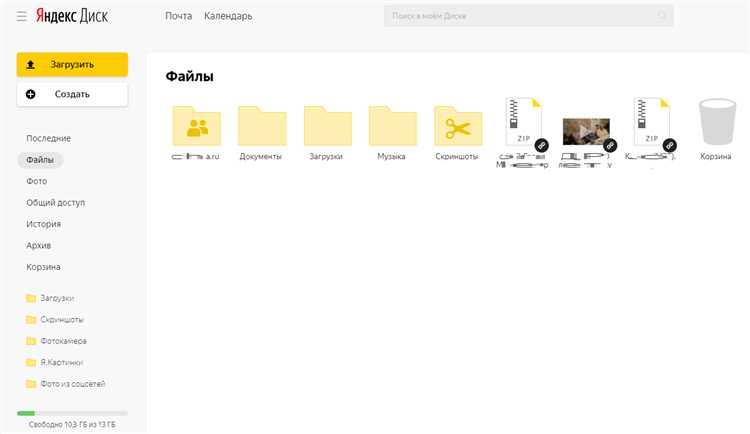The height and width of the screenshot is (434, 750).
Task: Click the yellow Загрузить upload button
Action: [x=72, y=64]
